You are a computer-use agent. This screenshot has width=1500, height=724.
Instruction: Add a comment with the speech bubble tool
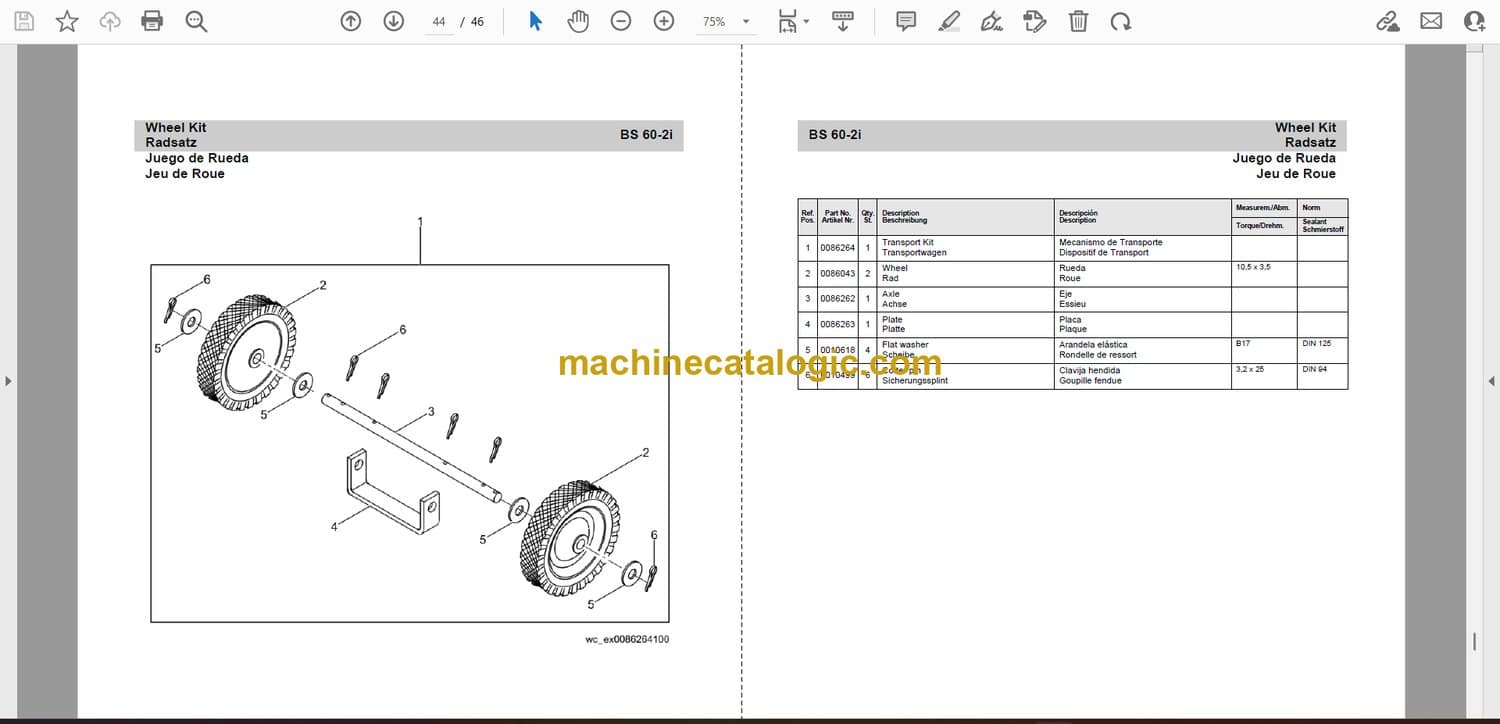pos(906,21)
